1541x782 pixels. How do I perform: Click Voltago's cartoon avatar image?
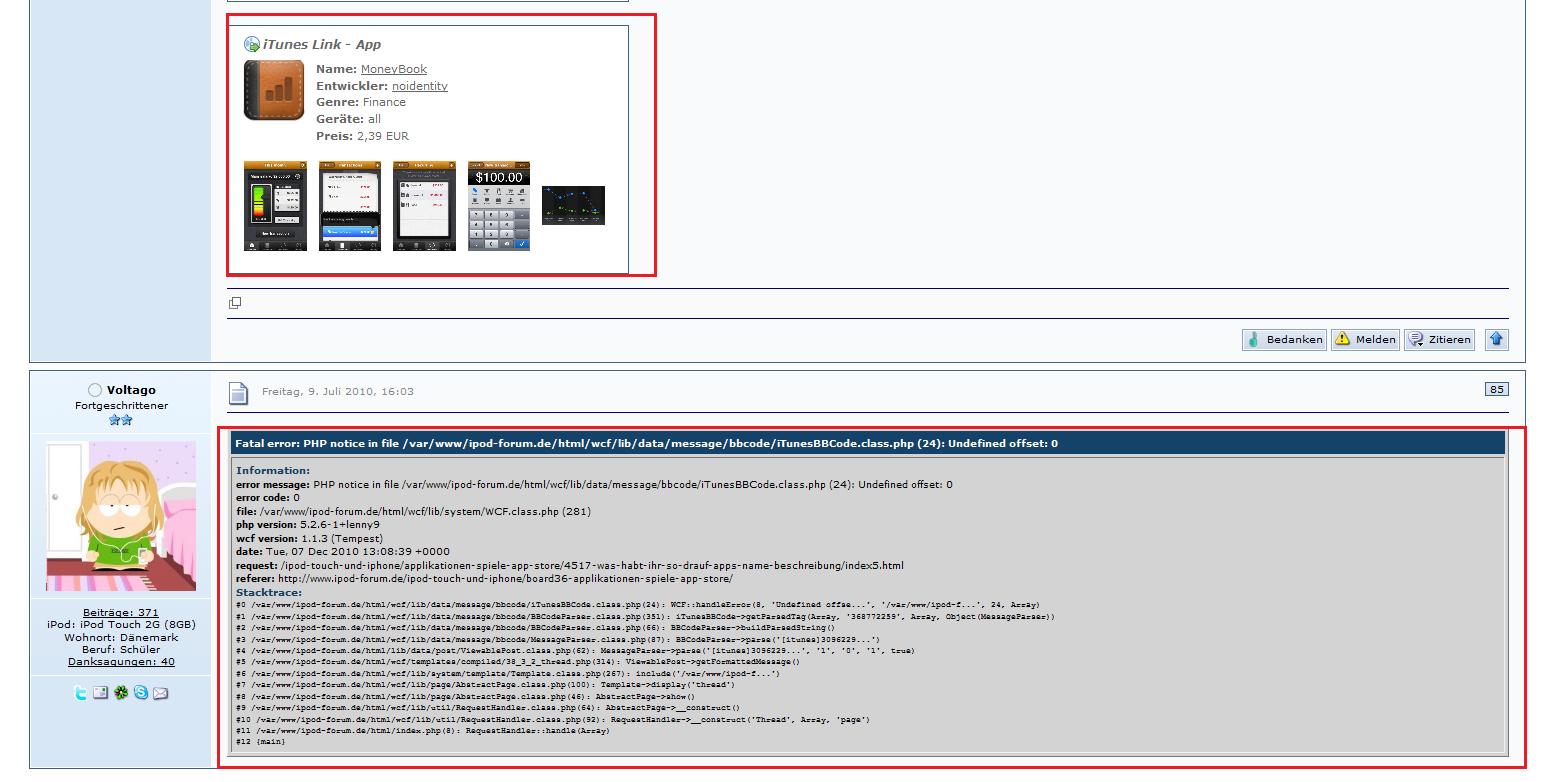pyautogui.click(x=121, y=516)
